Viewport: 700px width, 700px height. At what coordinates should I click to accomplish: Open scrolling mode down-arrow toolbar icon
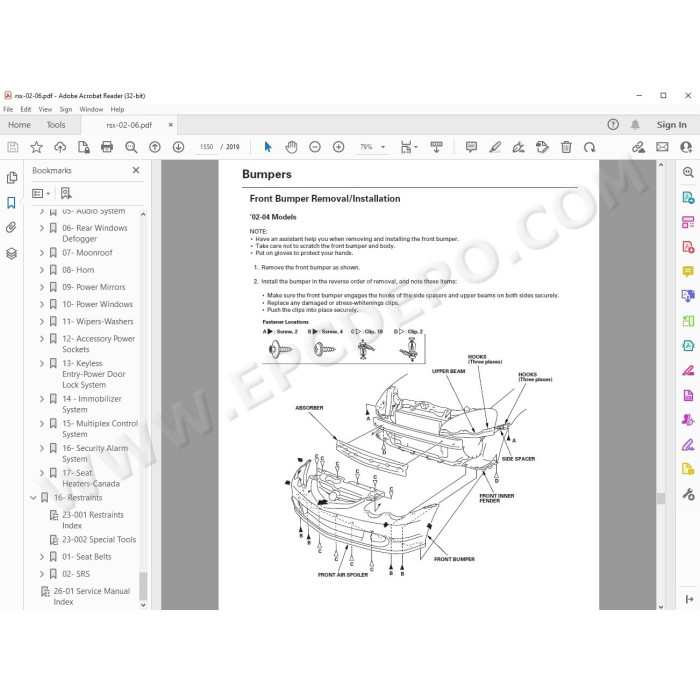point(436,147)
